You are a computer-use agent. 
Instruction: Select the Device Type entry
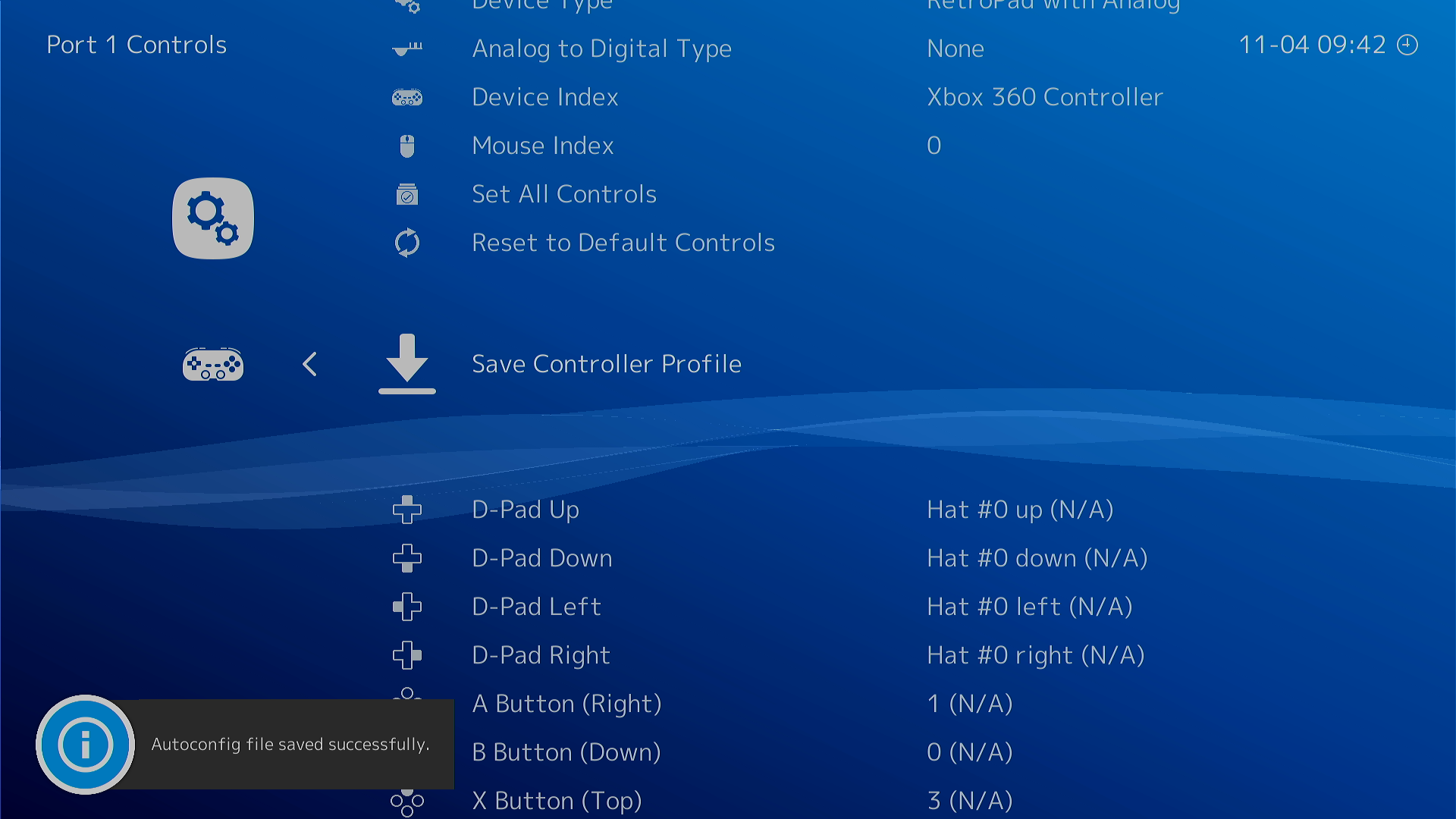[541, 6]
